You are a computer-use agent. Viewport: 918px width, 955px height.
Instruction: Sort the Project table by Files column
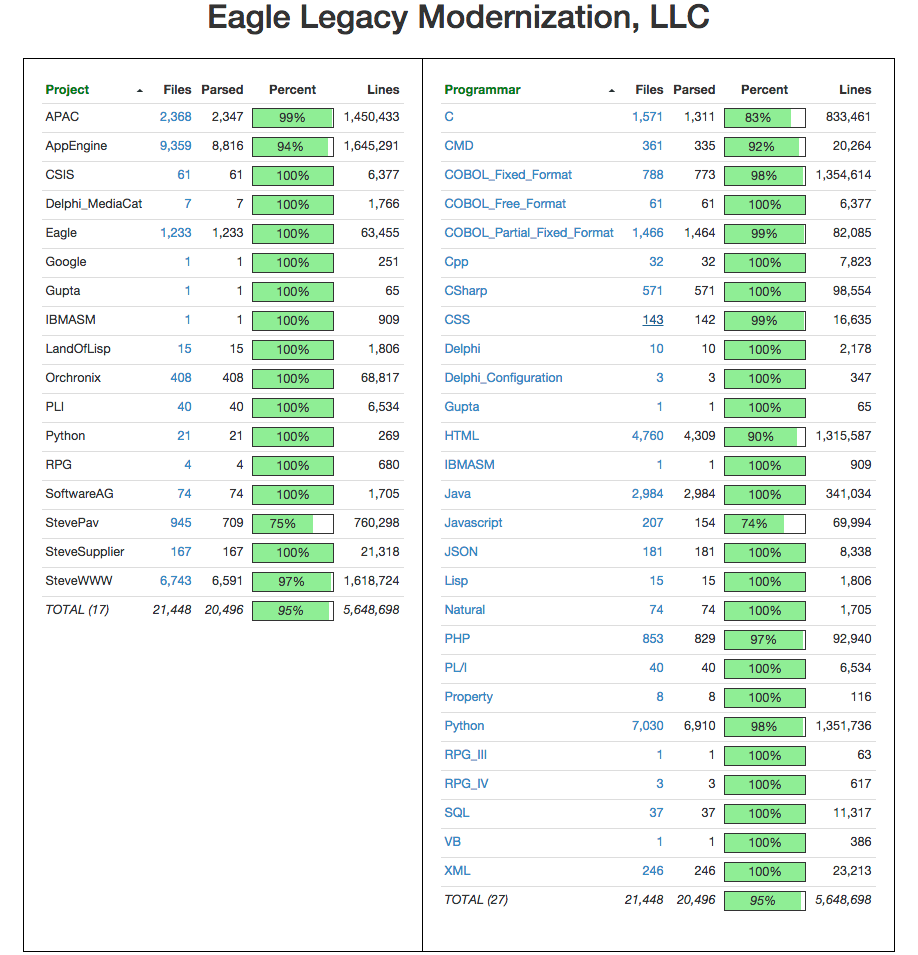tap(177, 90)
